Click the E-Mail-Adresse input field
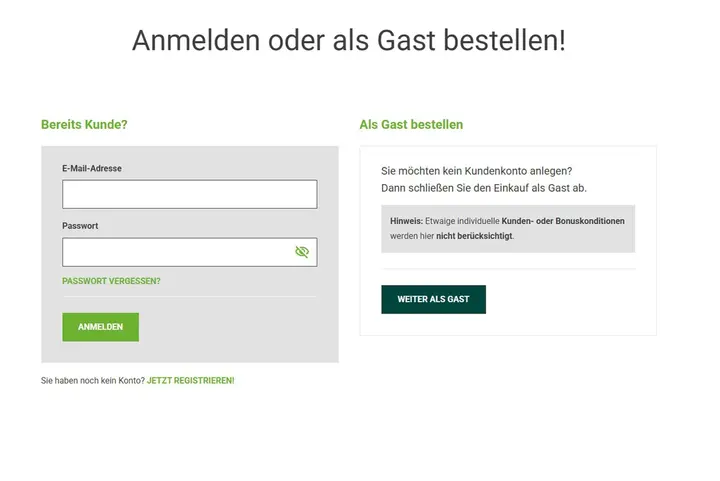Viewport: 720px width, 481px height. tap(189, 194)
